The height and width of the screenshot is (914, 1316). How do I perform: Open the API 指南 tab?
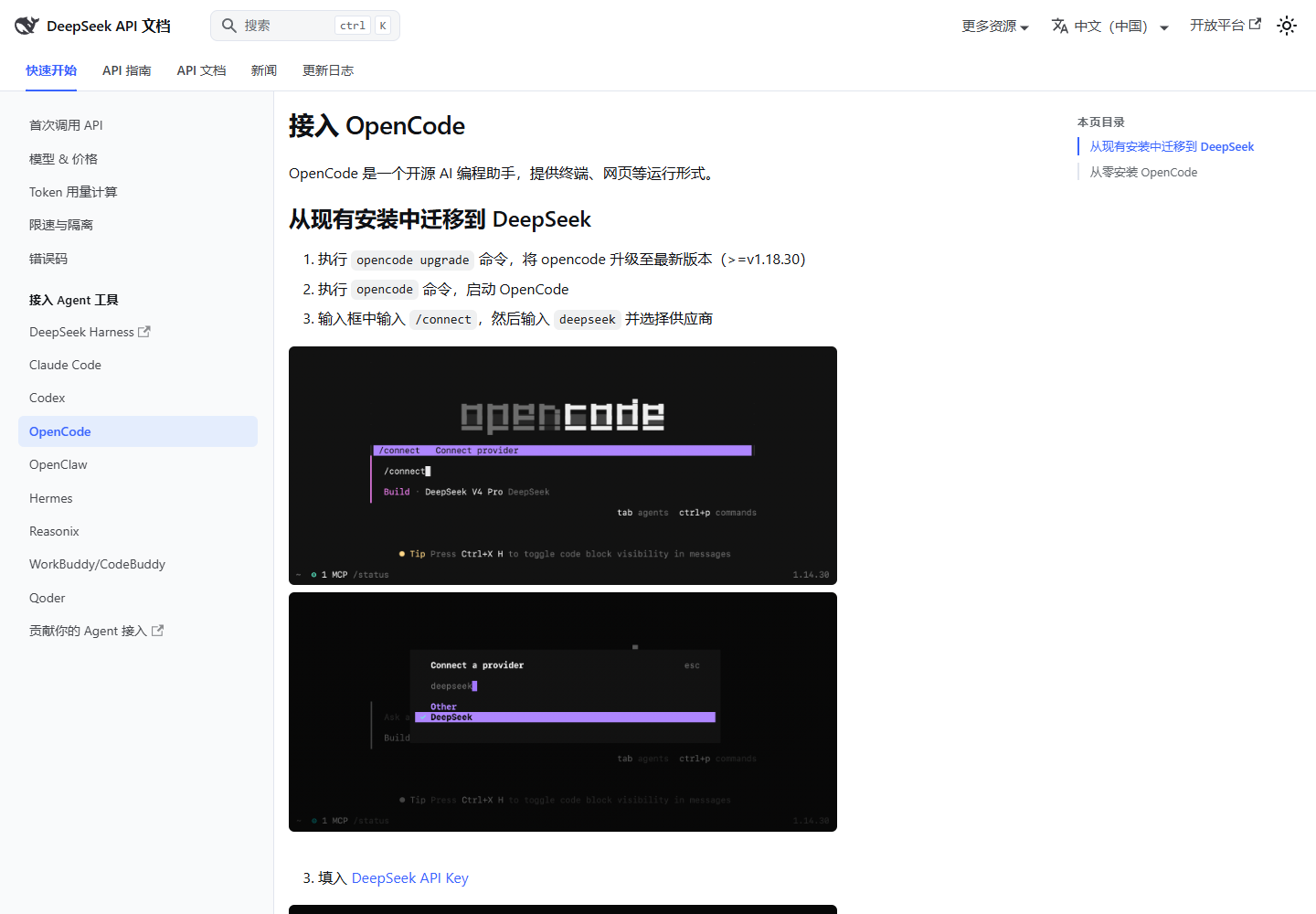(x=127, y=70)
